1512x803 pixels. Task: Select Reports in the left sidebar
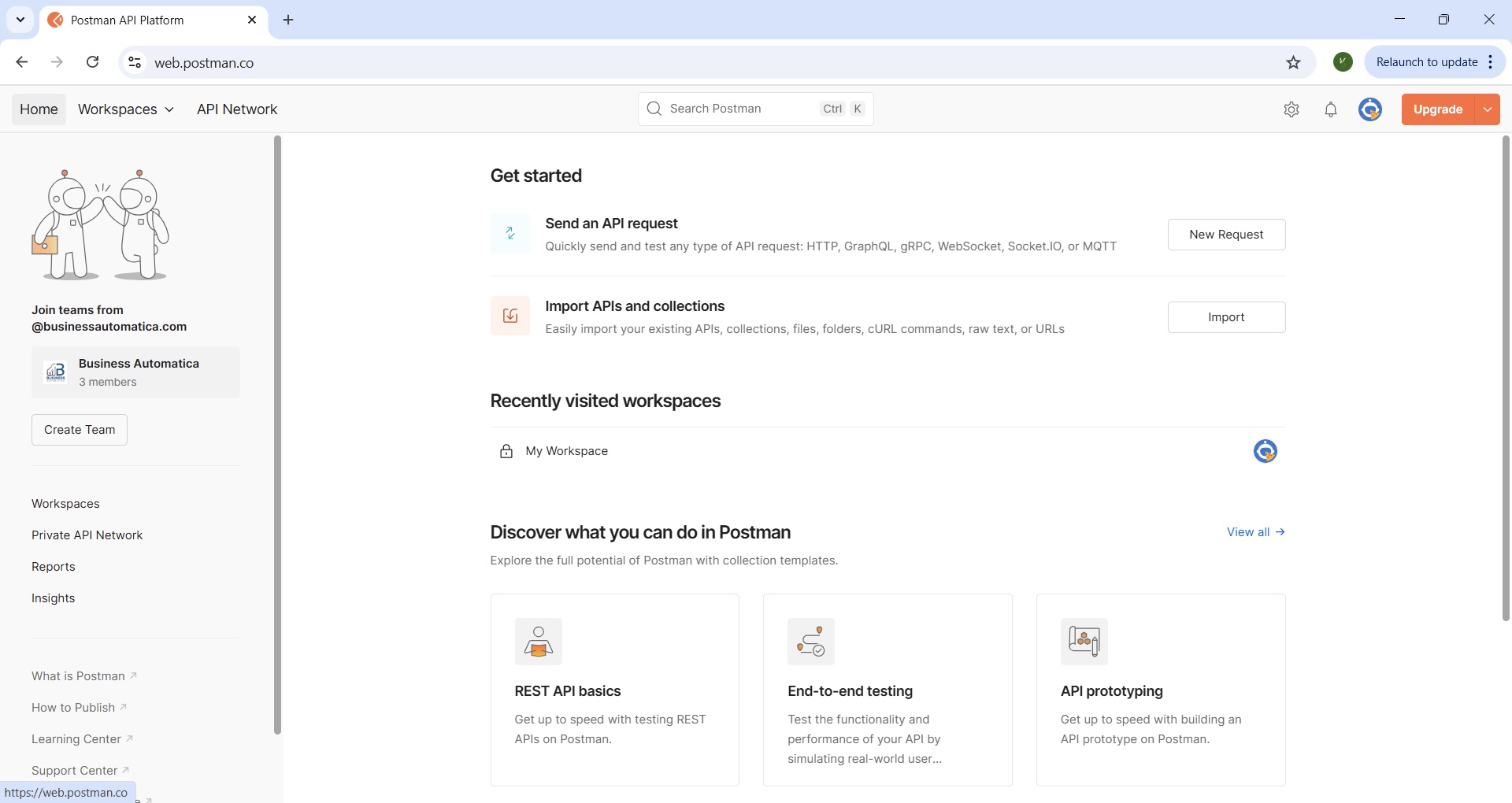[54, 567]
